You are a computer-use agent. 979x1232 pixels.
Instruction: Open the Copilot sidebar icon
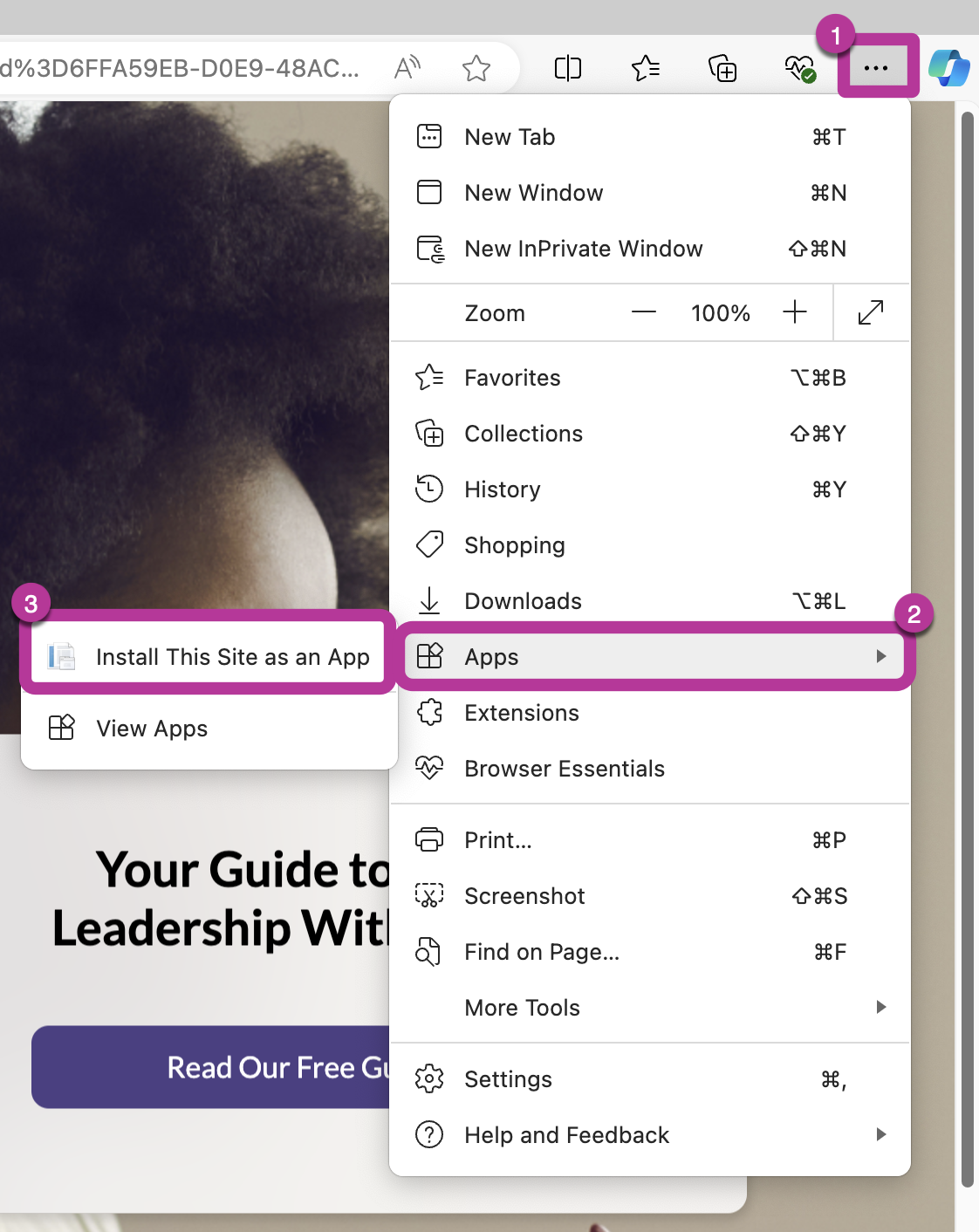[948, 67]
